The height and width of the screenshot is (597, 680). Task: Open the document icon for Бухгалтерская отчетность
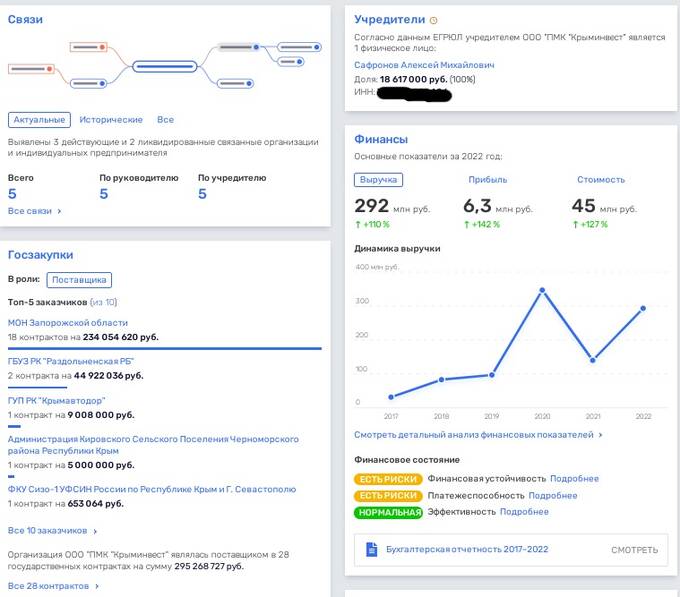372,549
